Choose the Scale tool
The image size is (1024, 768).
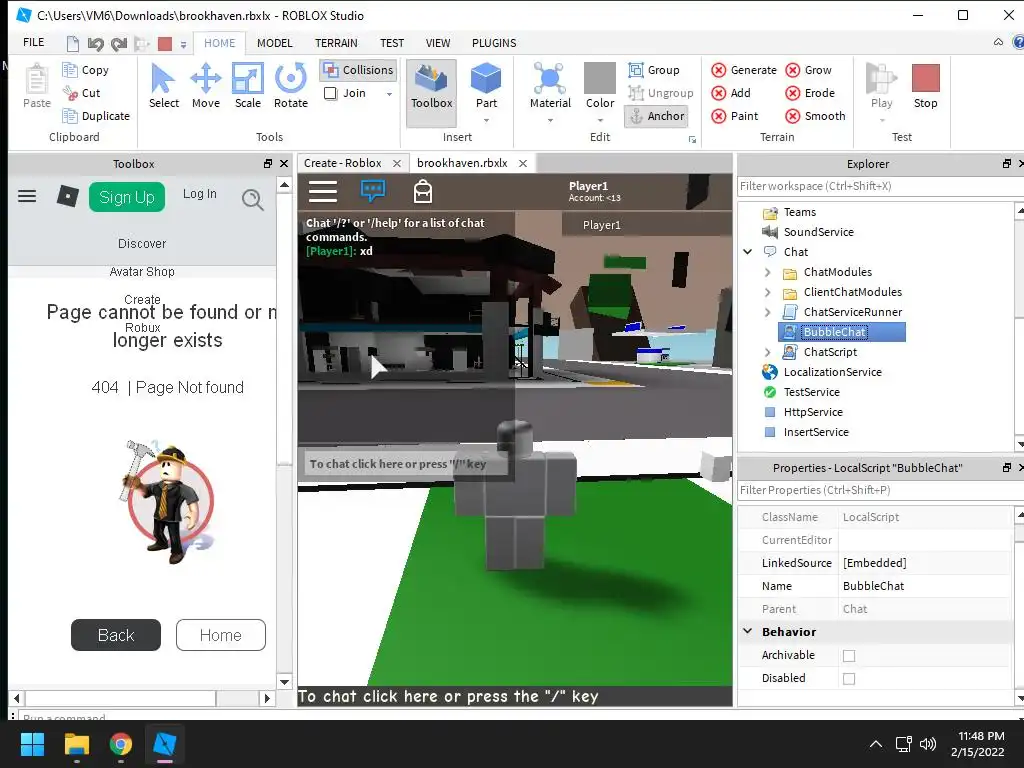[x=248, y=86]
